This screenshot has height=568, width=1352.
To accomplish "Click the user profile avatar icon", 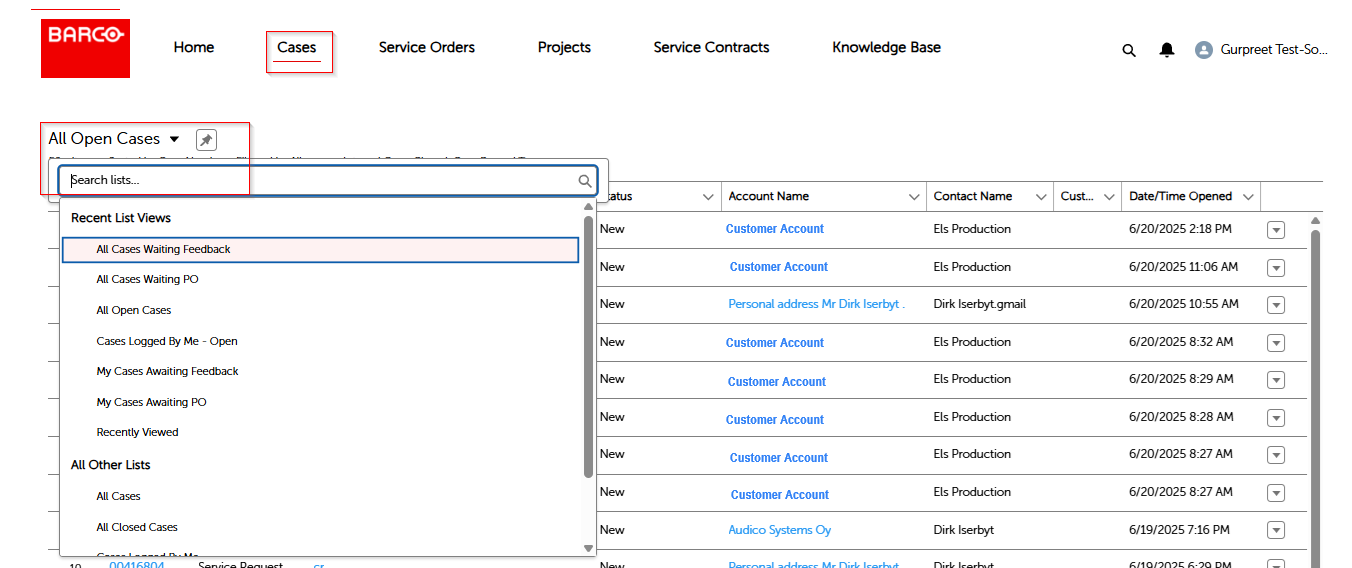I will [x=1204, y=50].
